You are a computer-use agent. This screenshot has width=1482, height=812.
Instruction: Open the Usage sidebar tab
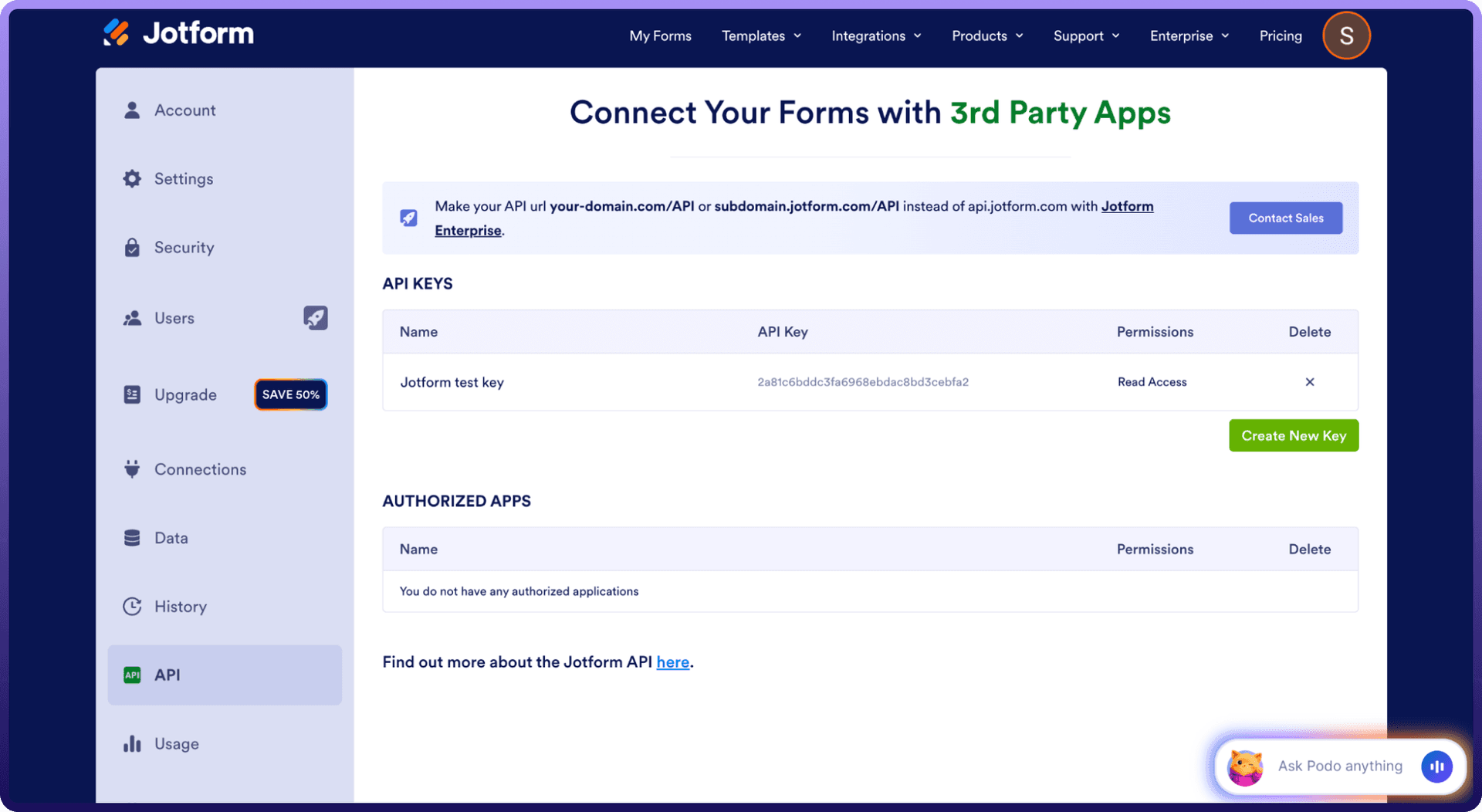pos(176,744)
